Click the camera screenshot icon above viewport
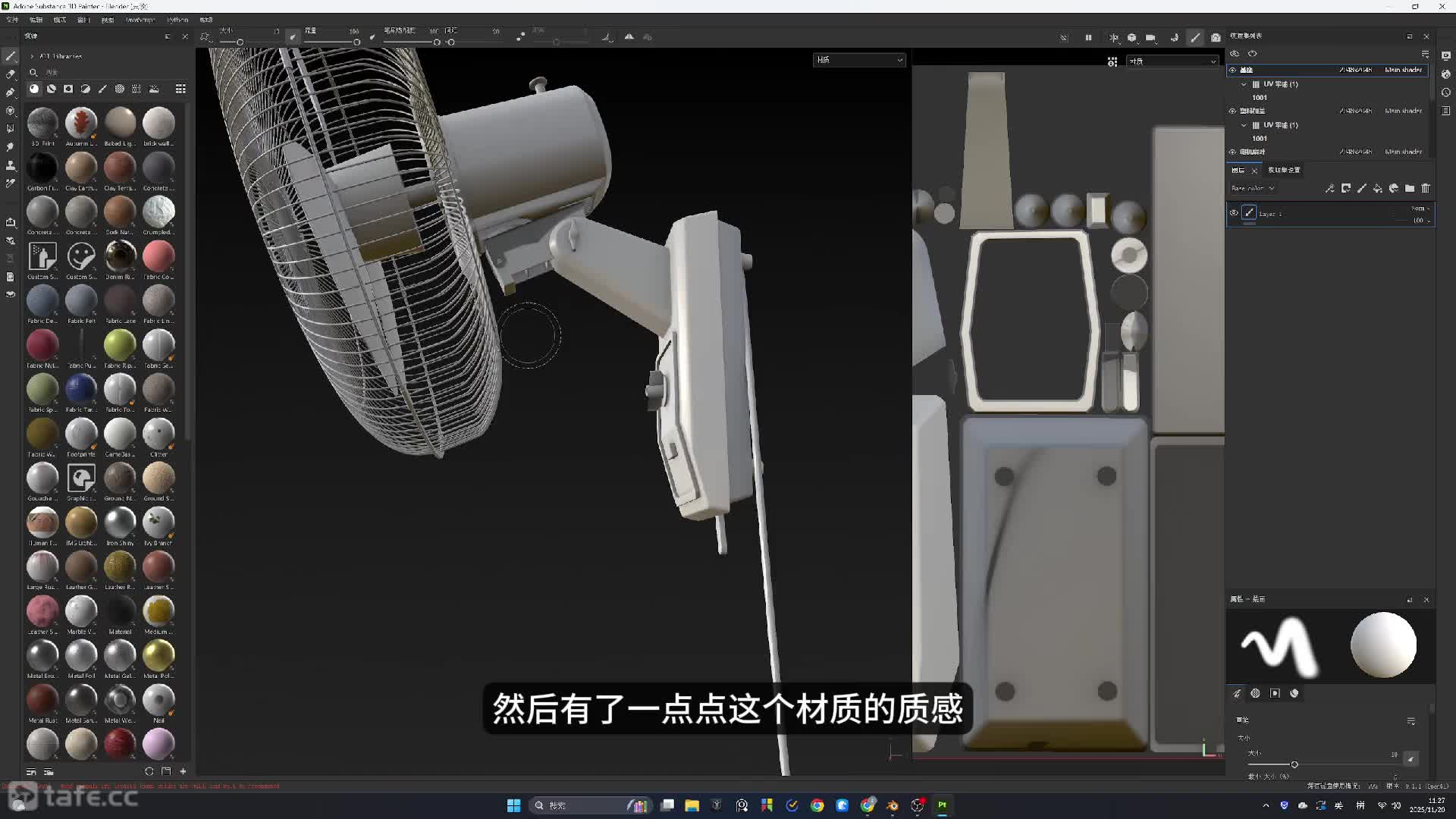This screenshot has height=819, width=1456. pos(1216,37)
